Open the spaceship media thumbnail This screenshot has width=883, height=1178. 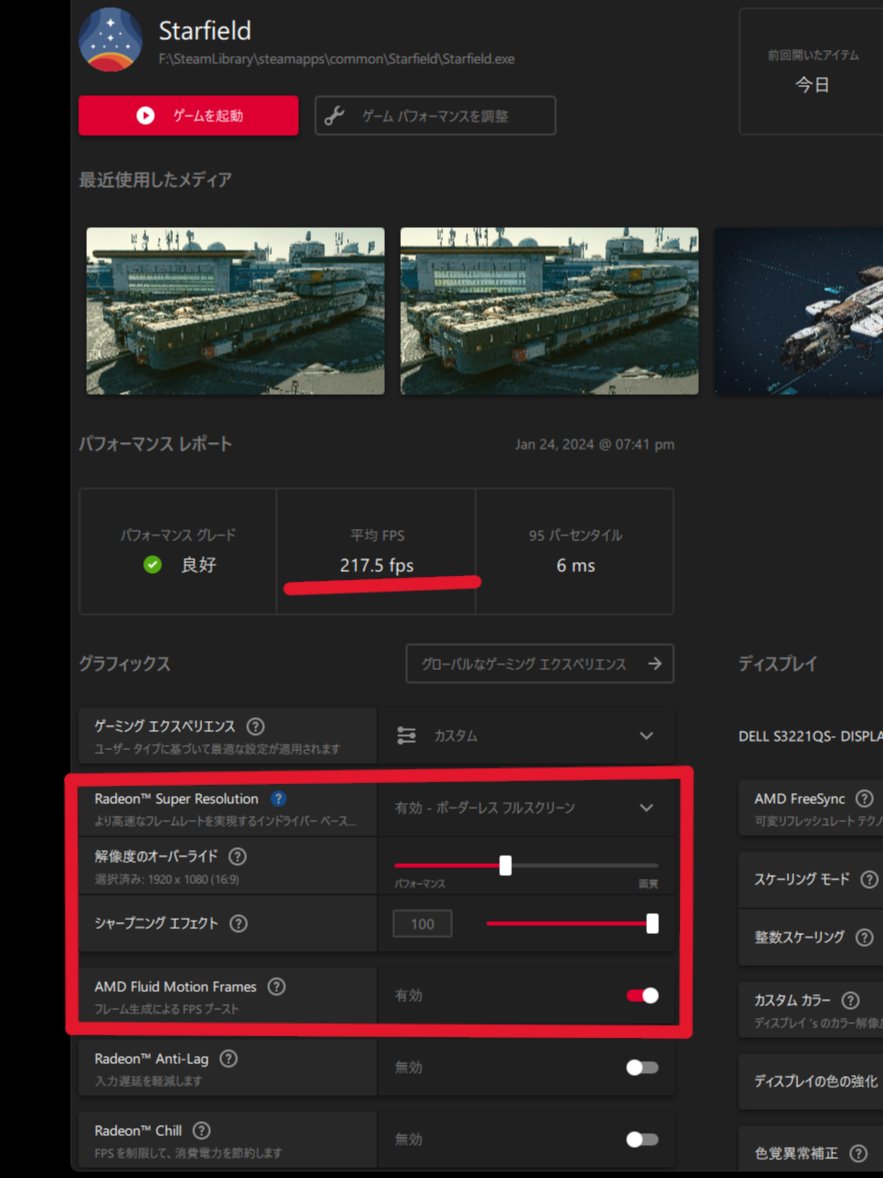click(x=799, y=311)
